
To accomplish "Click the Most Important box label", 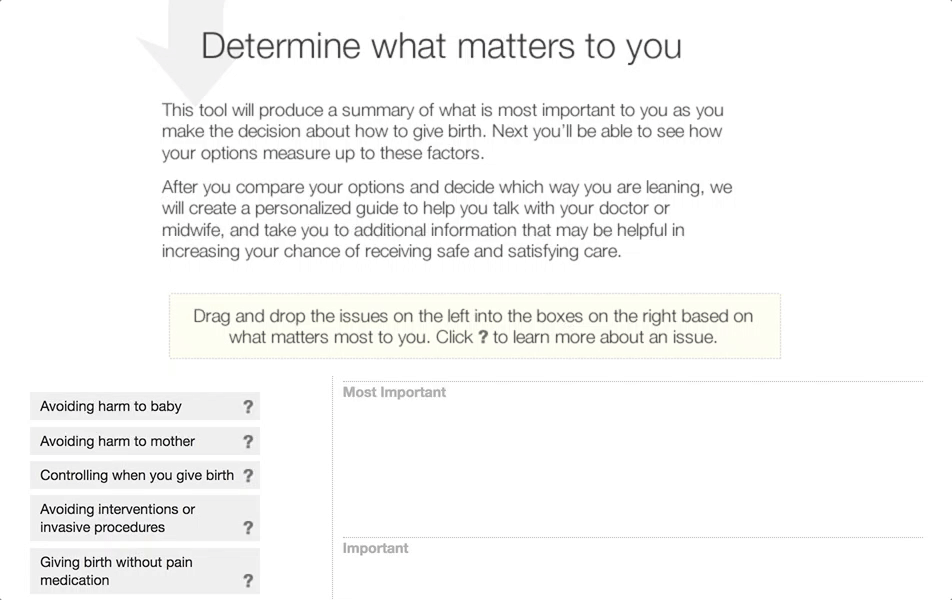I will (x=394, y=393).
